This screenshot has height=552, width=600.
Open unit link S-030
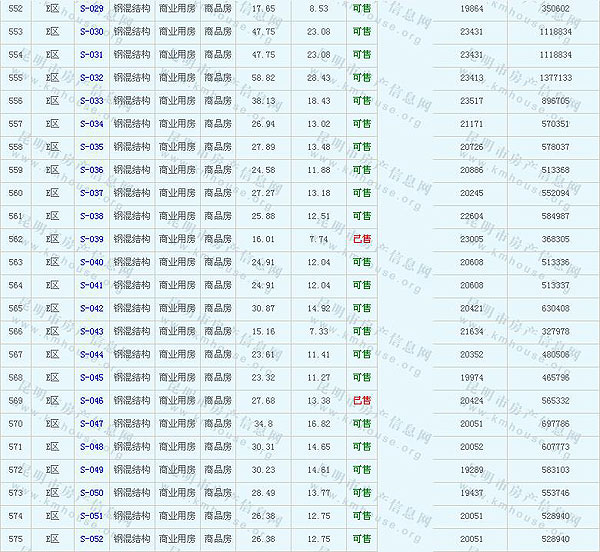91,31
